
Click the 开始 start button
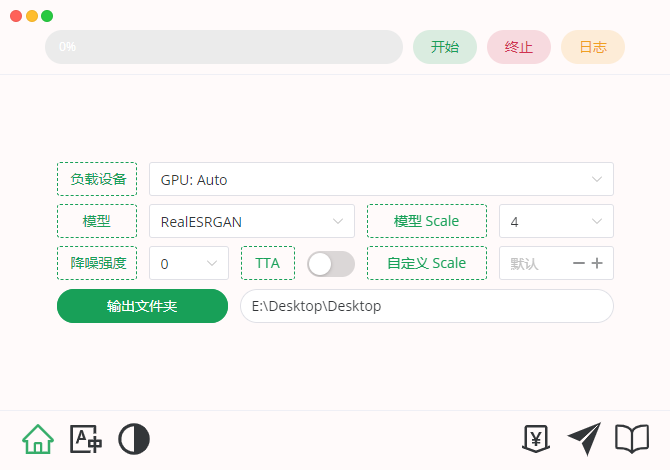pos(445,47)
